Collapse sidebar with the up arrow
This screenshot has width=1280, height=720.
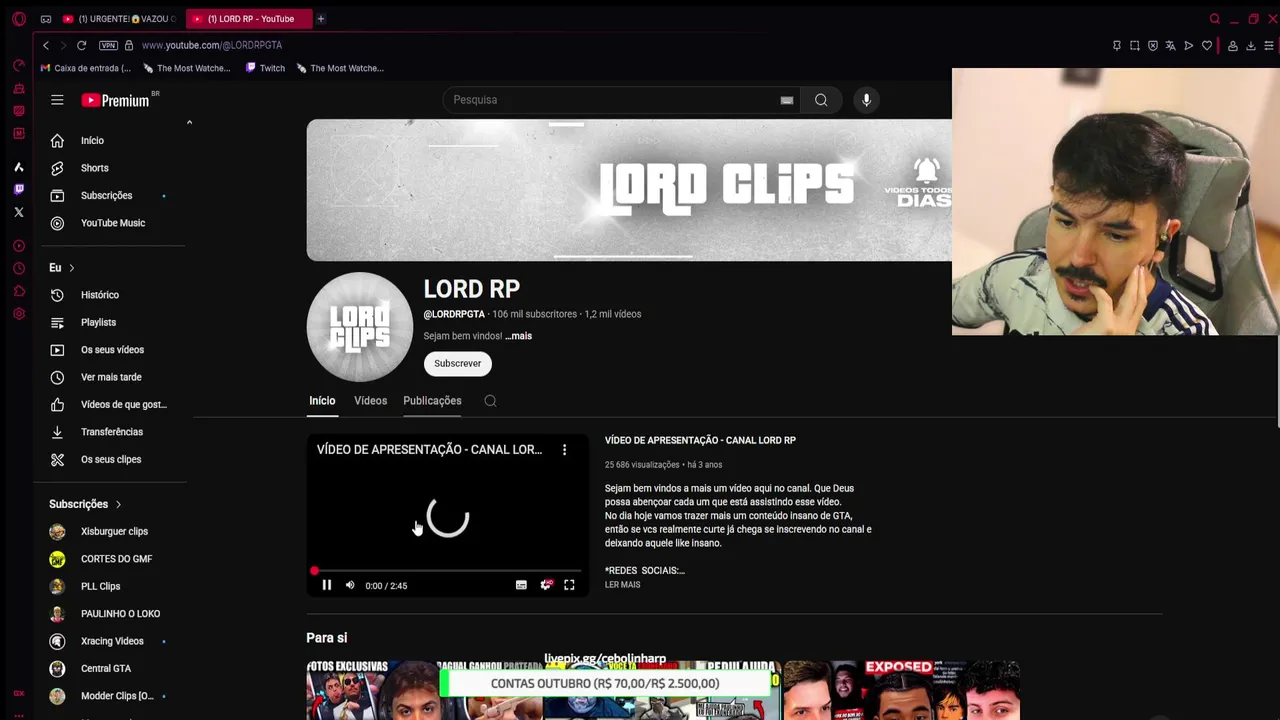click(189, 122)
